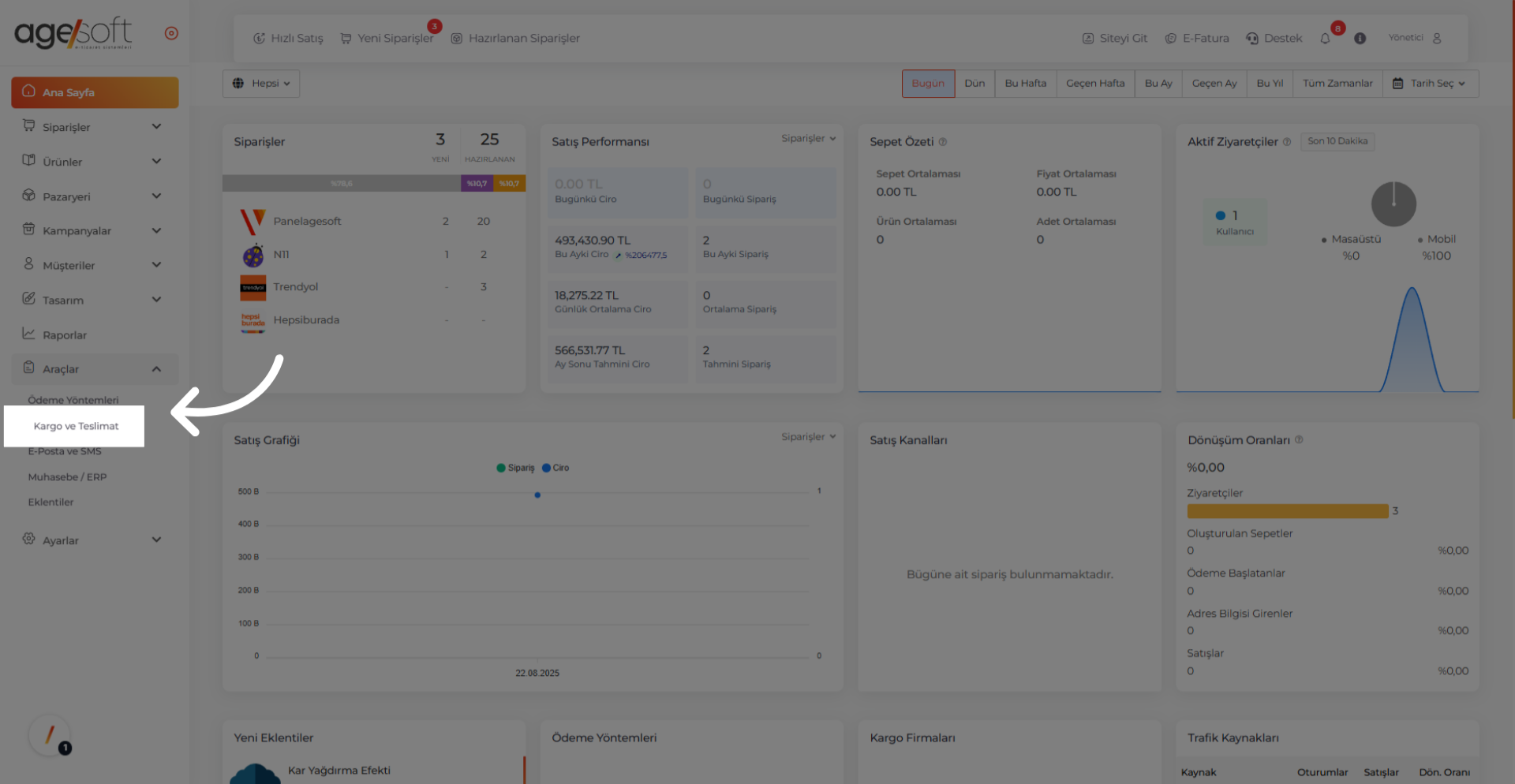Screen dimensions: 1515x784
Task: Open Eklentiler submenu item
Action: [50, 502]
